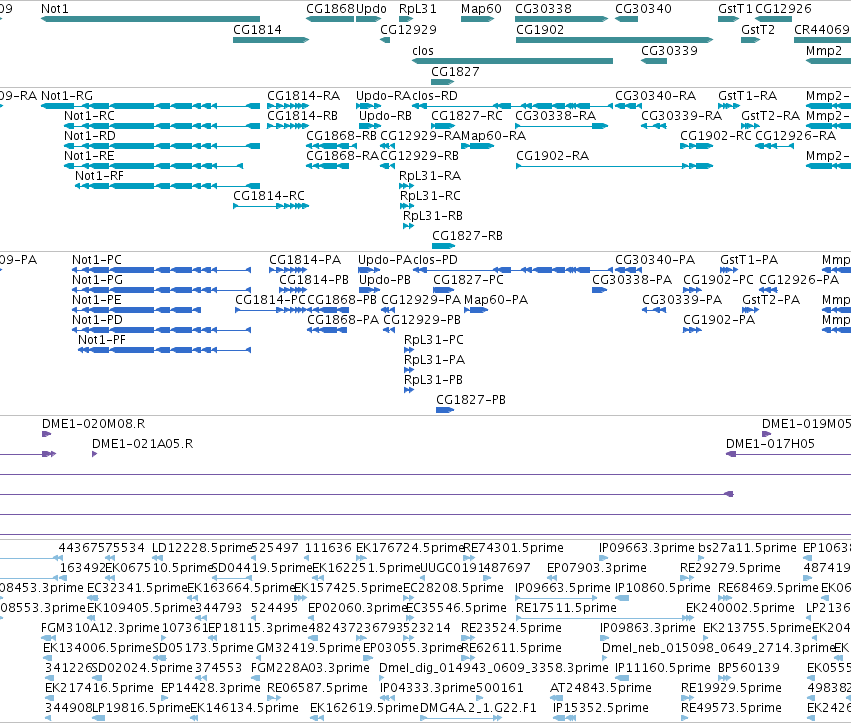Select protein Not1-PE
851x723 pixels.
[97, 300]
